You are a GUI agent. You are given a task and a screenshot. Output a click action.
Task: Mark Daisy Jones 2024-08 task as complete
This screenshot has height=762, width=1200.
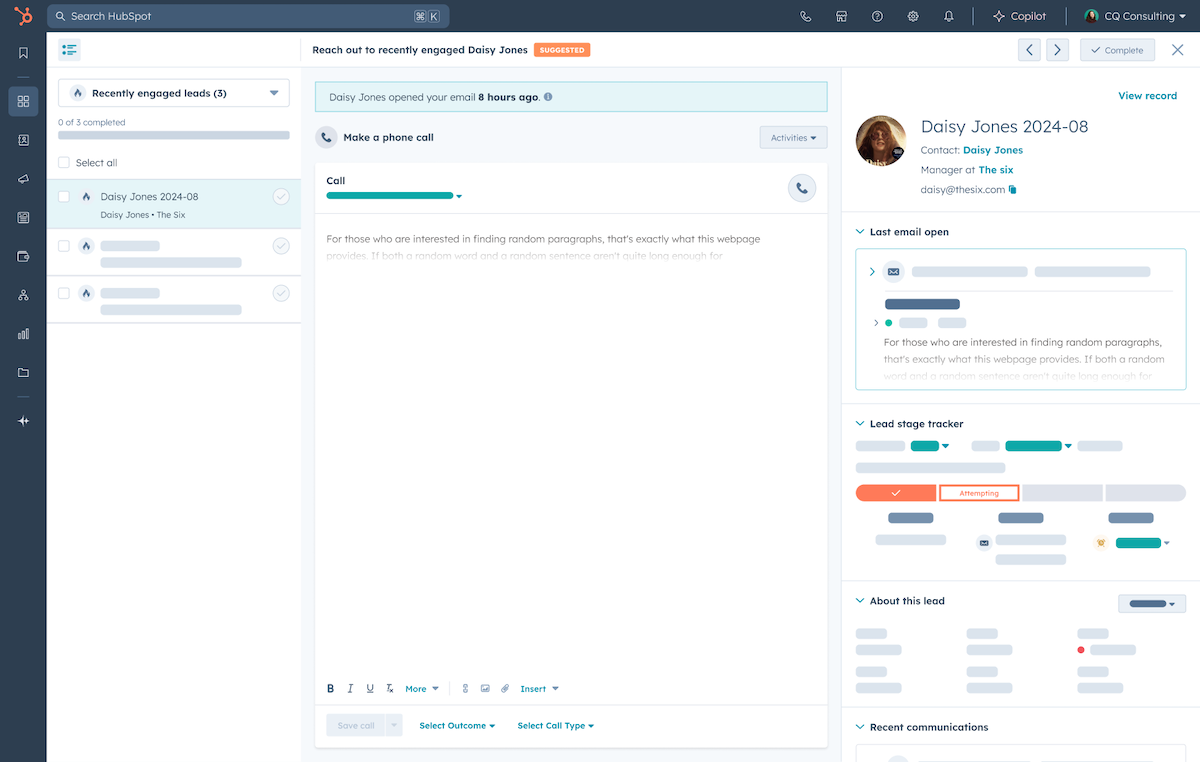pyautogui.click(x=281, y=197)
